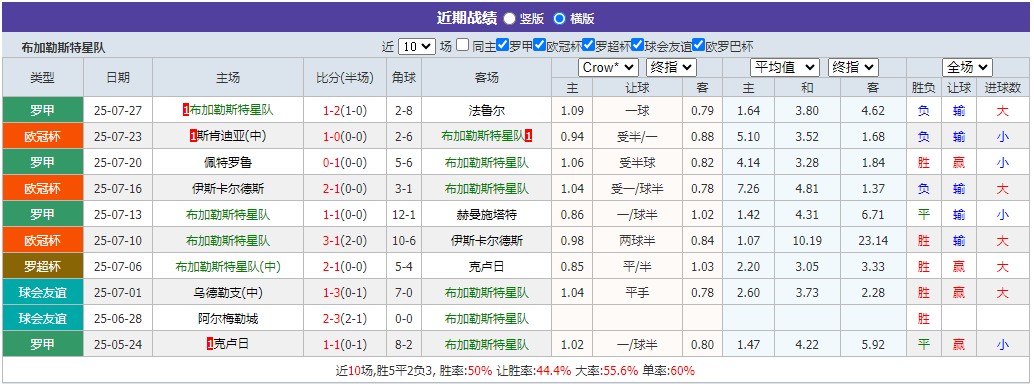Click the 7.26 home odds value
This screenshot has height=384, width=1034.
pyautogui.click(x=748, y=189)
